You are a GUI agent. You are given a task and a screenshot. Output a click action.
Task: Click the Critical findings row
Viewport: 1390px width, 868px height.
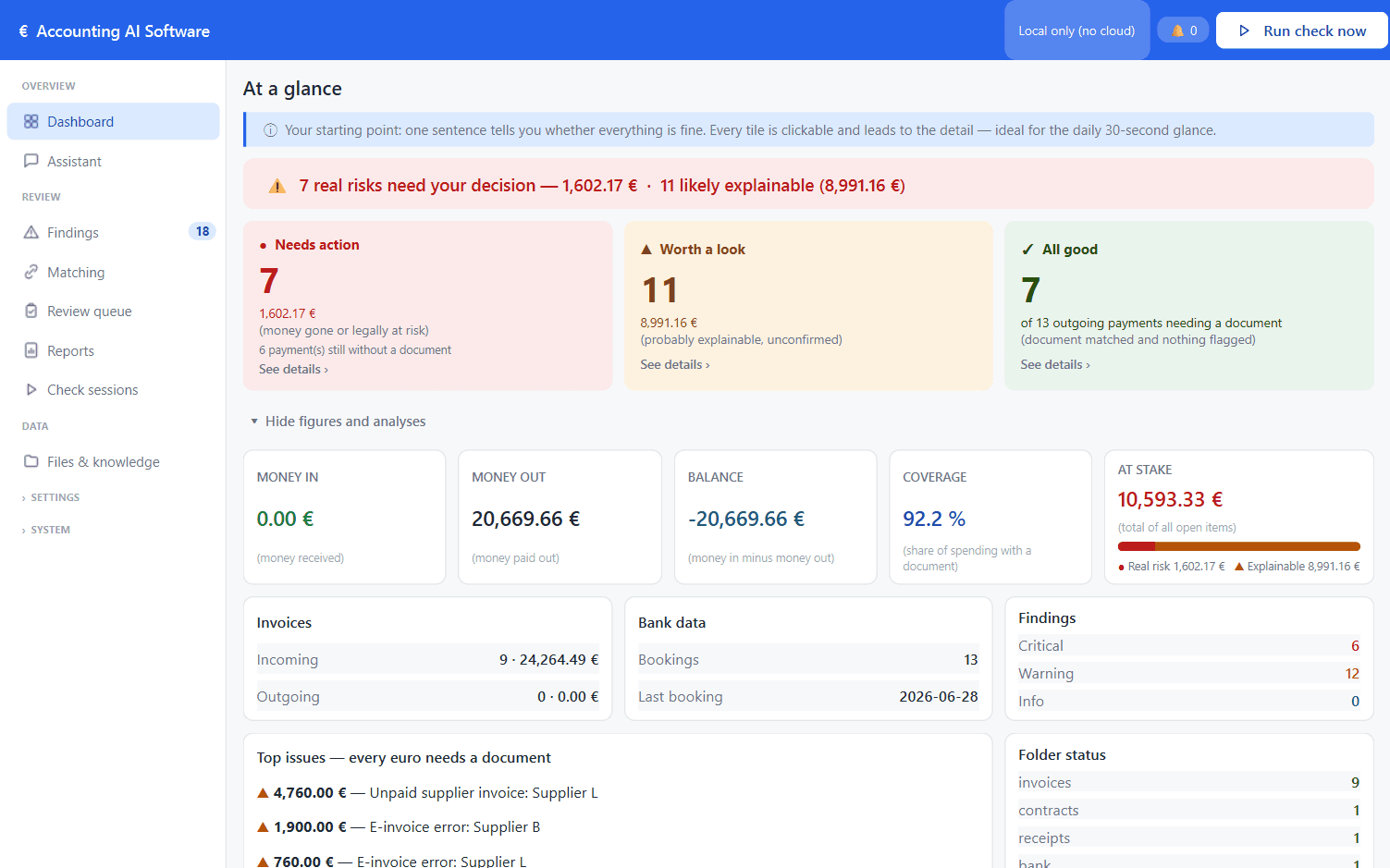[x=1188, y=645]
